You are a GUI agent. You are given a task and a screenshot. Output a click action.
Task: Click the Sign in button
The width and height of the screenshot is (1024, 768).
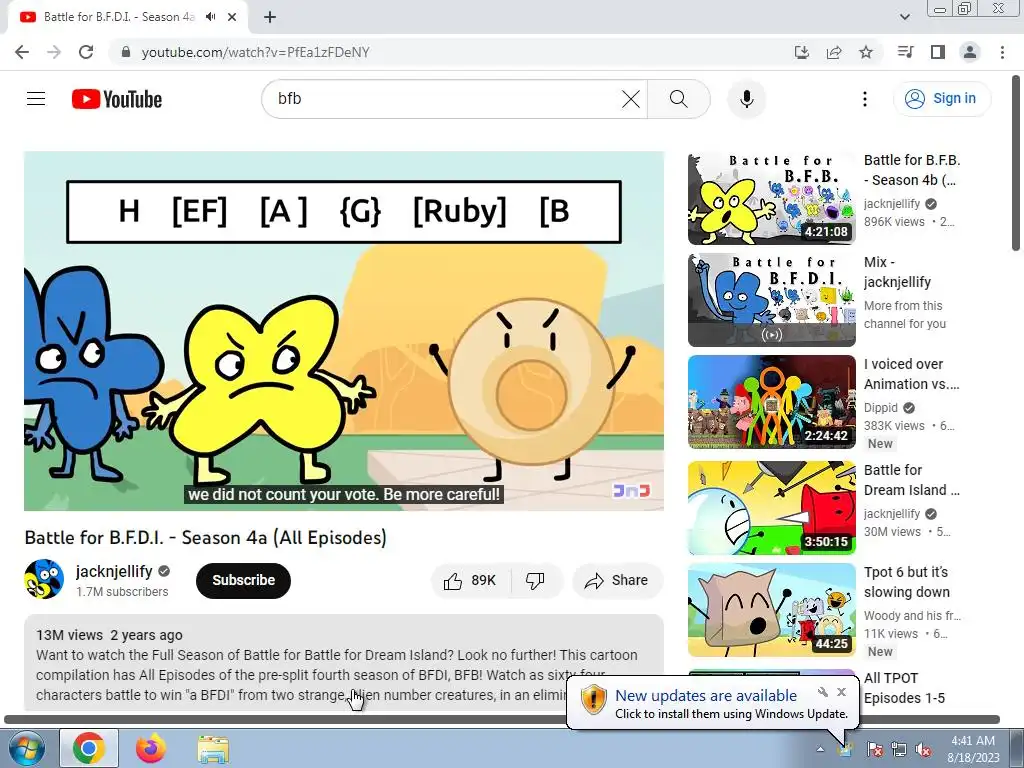click(x=942, y=99)
